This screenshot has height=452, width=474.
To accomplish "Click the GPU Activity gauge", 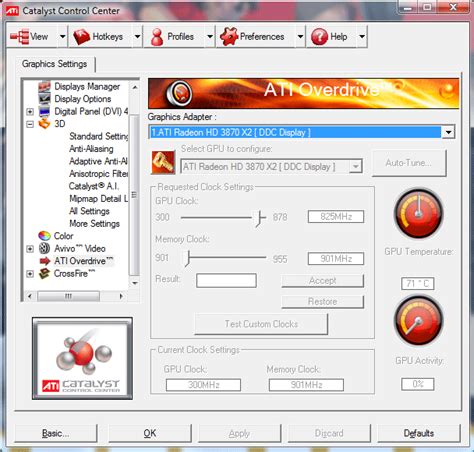I will (x=419, y=321).
